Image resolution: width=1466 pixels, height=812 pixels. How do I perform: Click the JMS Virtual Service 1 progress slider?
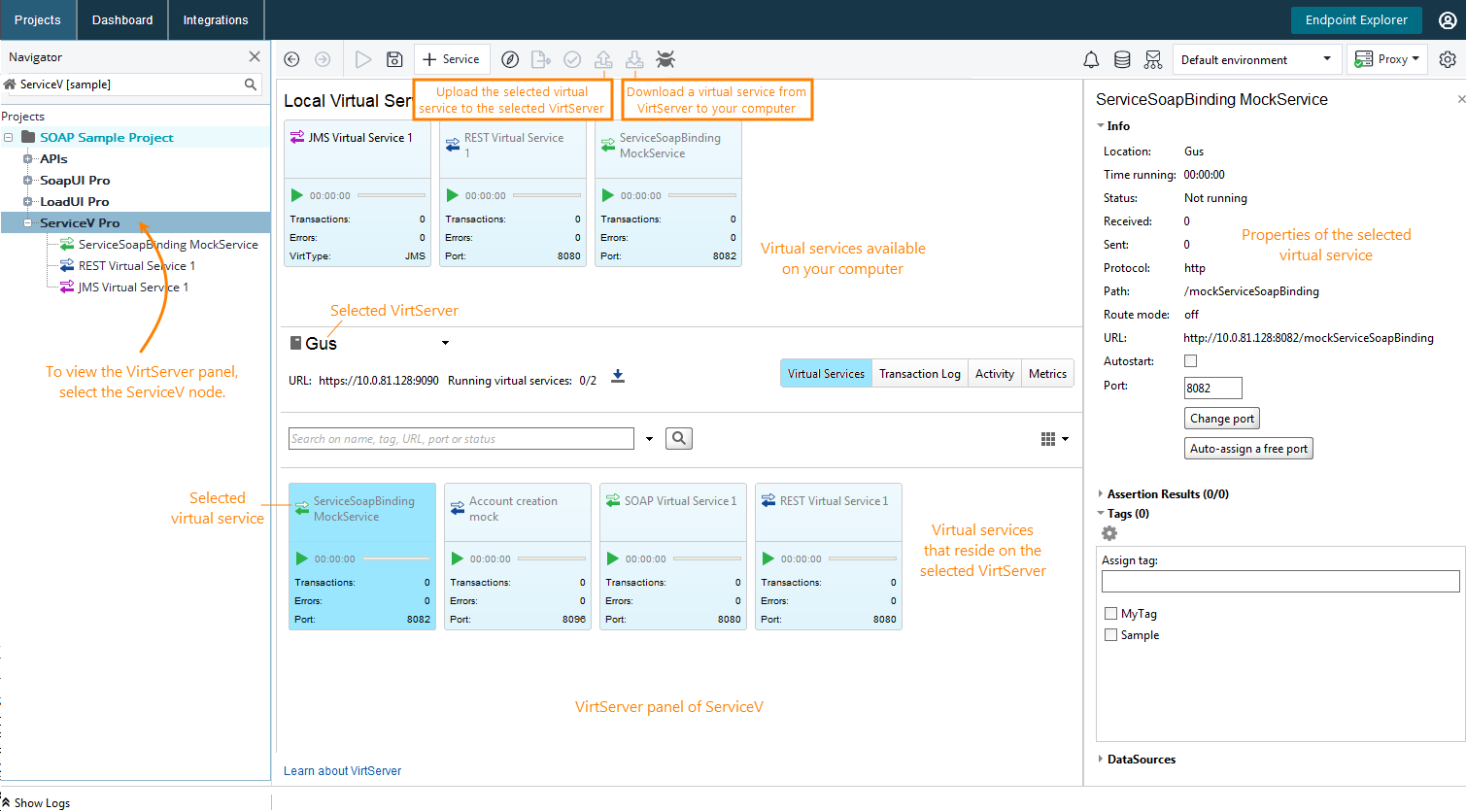[x=392, y=195]
